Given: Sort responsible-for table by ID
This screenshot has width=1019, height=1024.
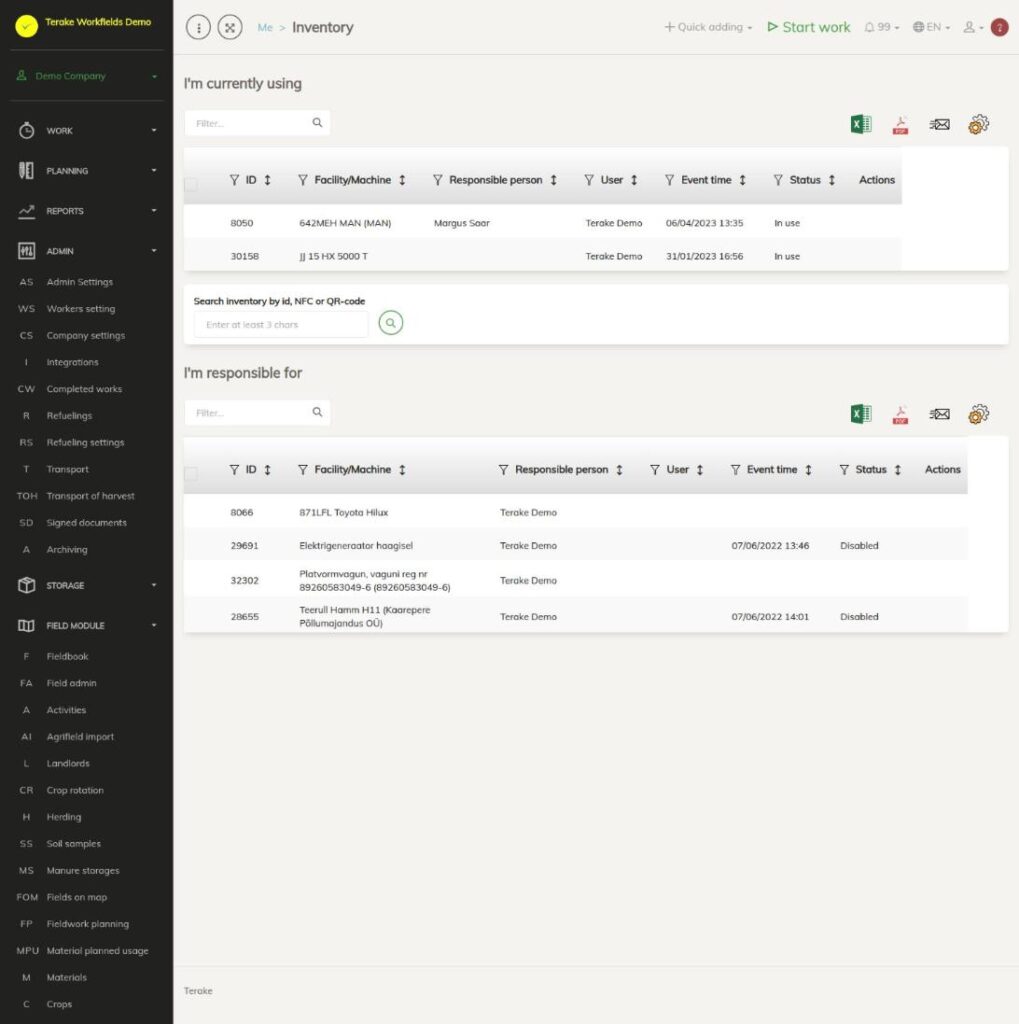Looking at the screenshot, I should tap(267, 470).
